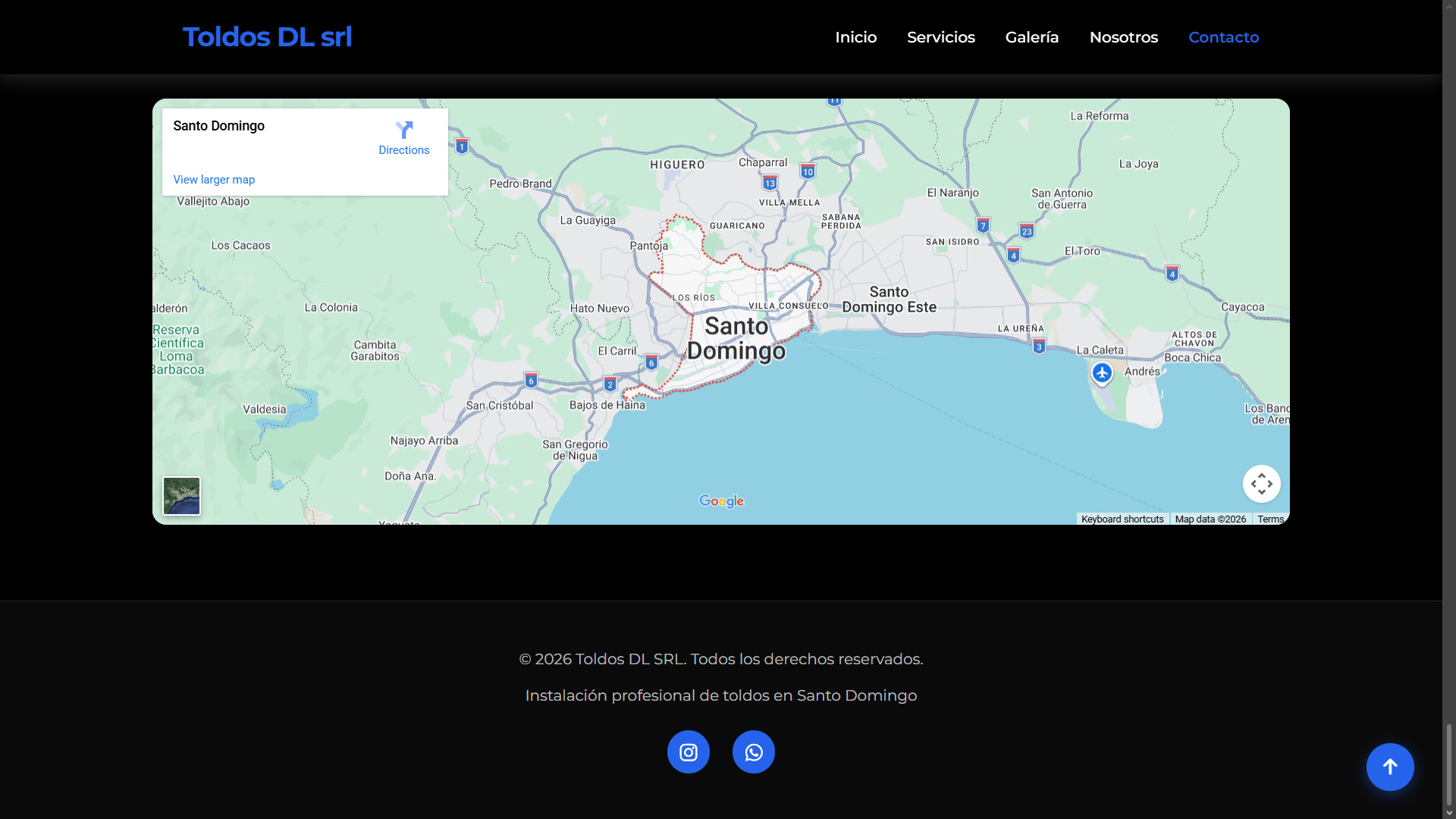Toggle the map camera controls button
Image resolution: width=1456 pixels, height=819 pixels.
[1261, 484]
